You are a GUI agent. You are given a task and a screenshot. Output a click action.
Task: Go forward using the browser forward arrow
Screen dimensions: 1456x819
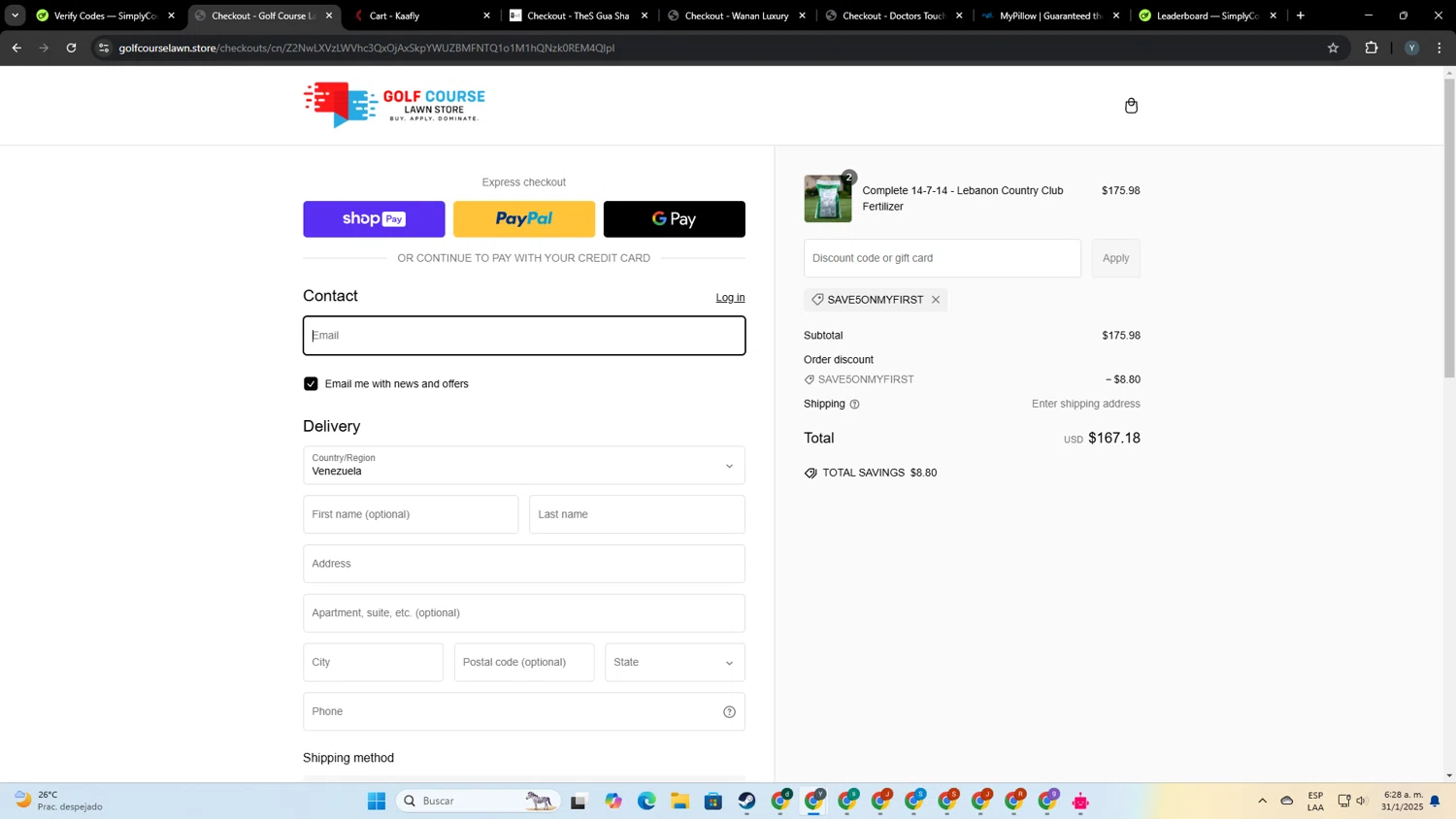44,48
